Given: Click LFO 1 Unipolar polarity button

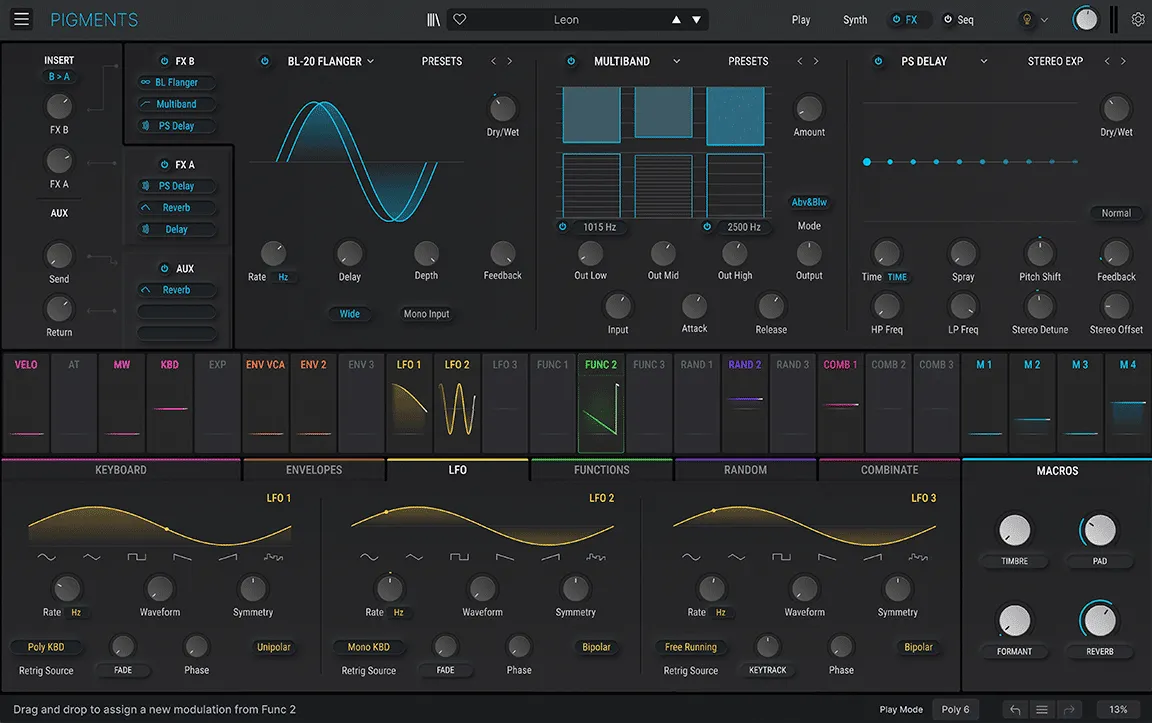Looking at the screenshot, I should [273, 647].
